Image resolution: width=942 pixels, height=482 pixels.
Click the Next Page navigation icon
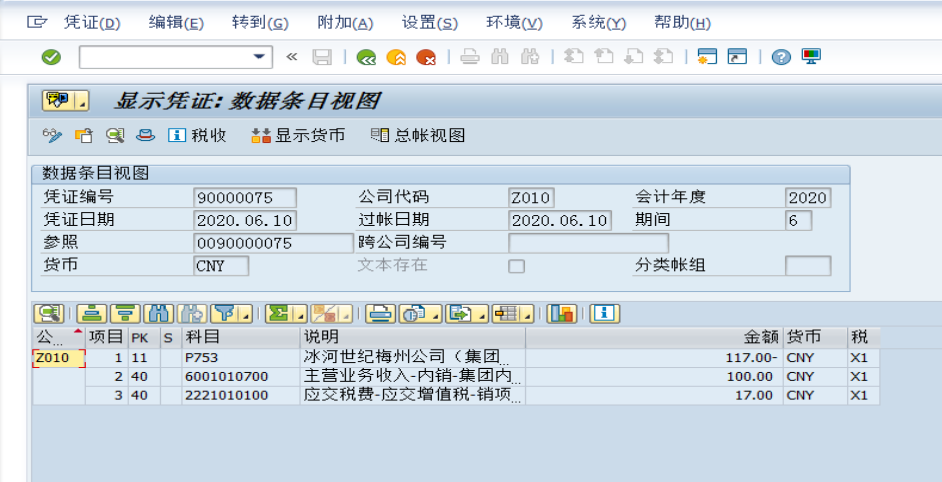(634, 57)
